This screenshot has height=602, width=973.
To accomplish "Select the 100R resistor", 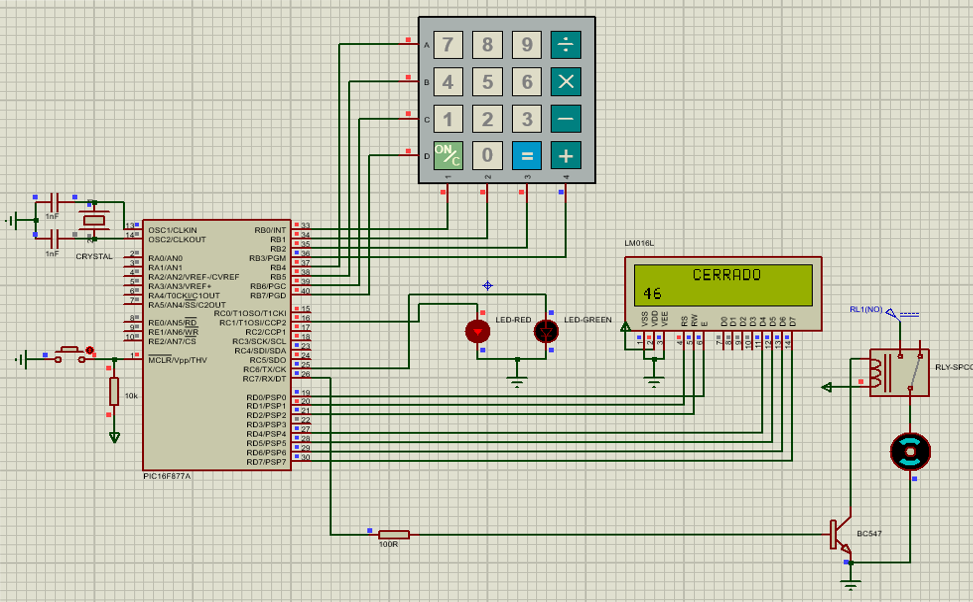I will 393,534.
